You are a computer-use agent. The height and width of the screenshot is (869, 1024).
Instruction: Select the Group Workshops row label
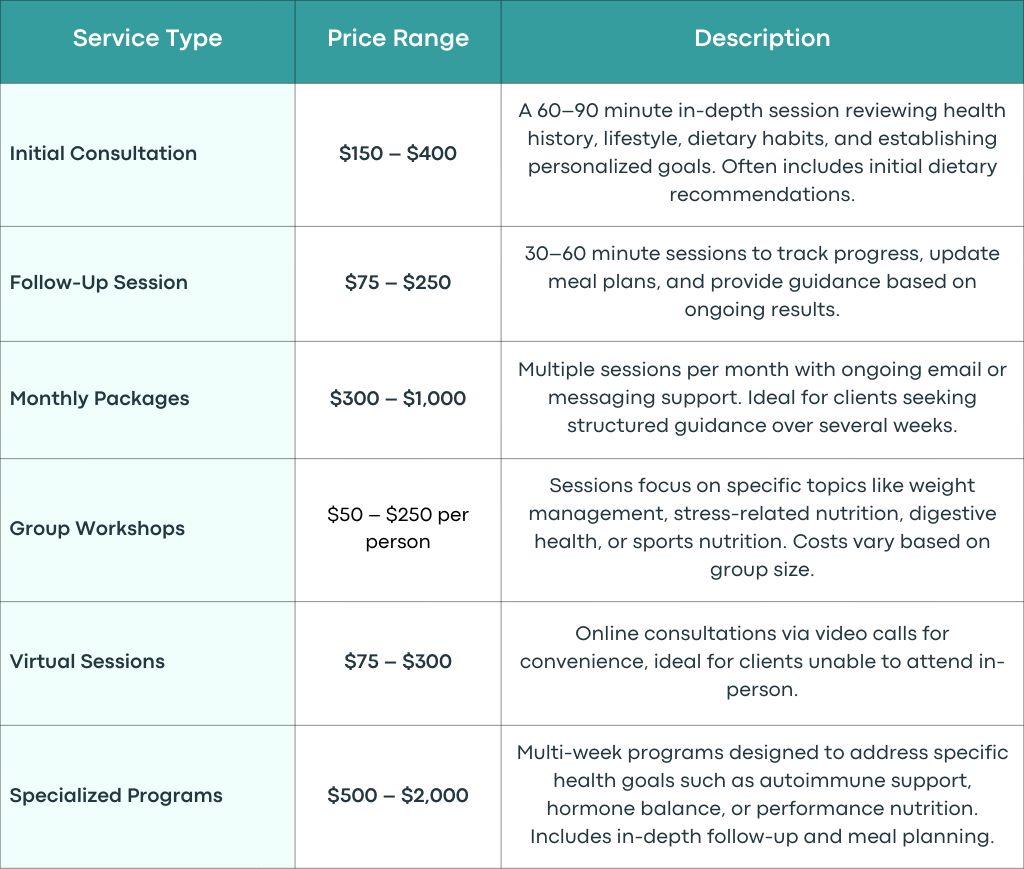tap(97, 528)
